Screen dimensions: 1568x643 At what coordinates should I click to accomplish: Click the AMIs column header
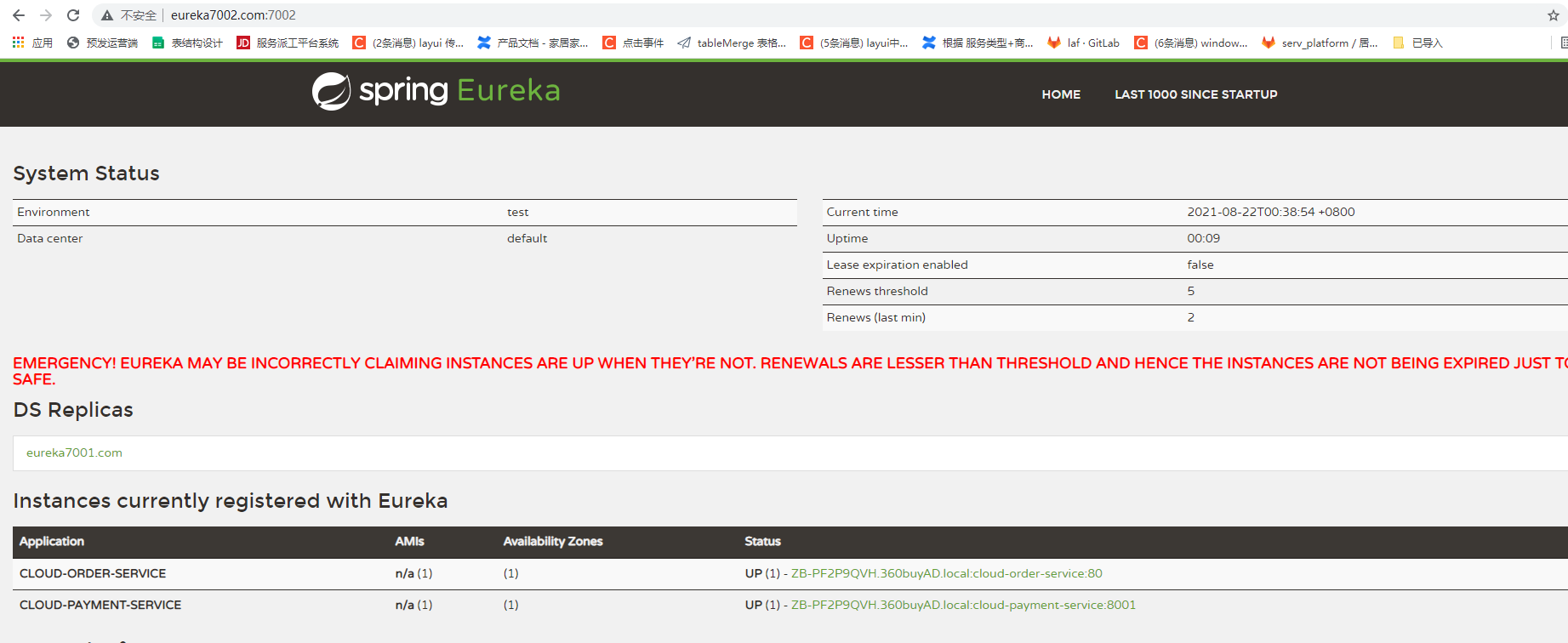click(409, 541)
